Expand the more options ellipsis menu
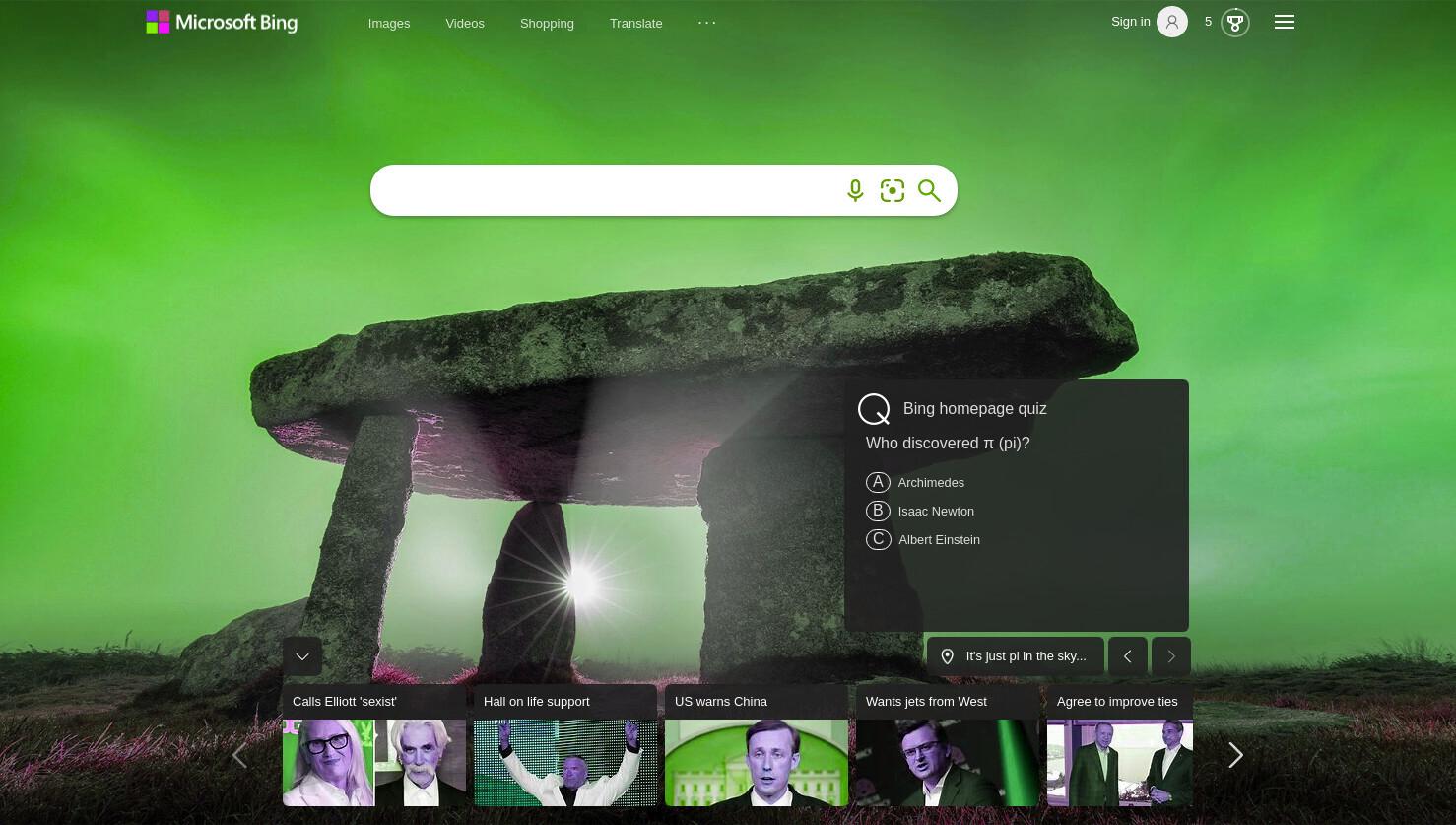Screen dimensions: 1456x825 (x=707, y=22)
